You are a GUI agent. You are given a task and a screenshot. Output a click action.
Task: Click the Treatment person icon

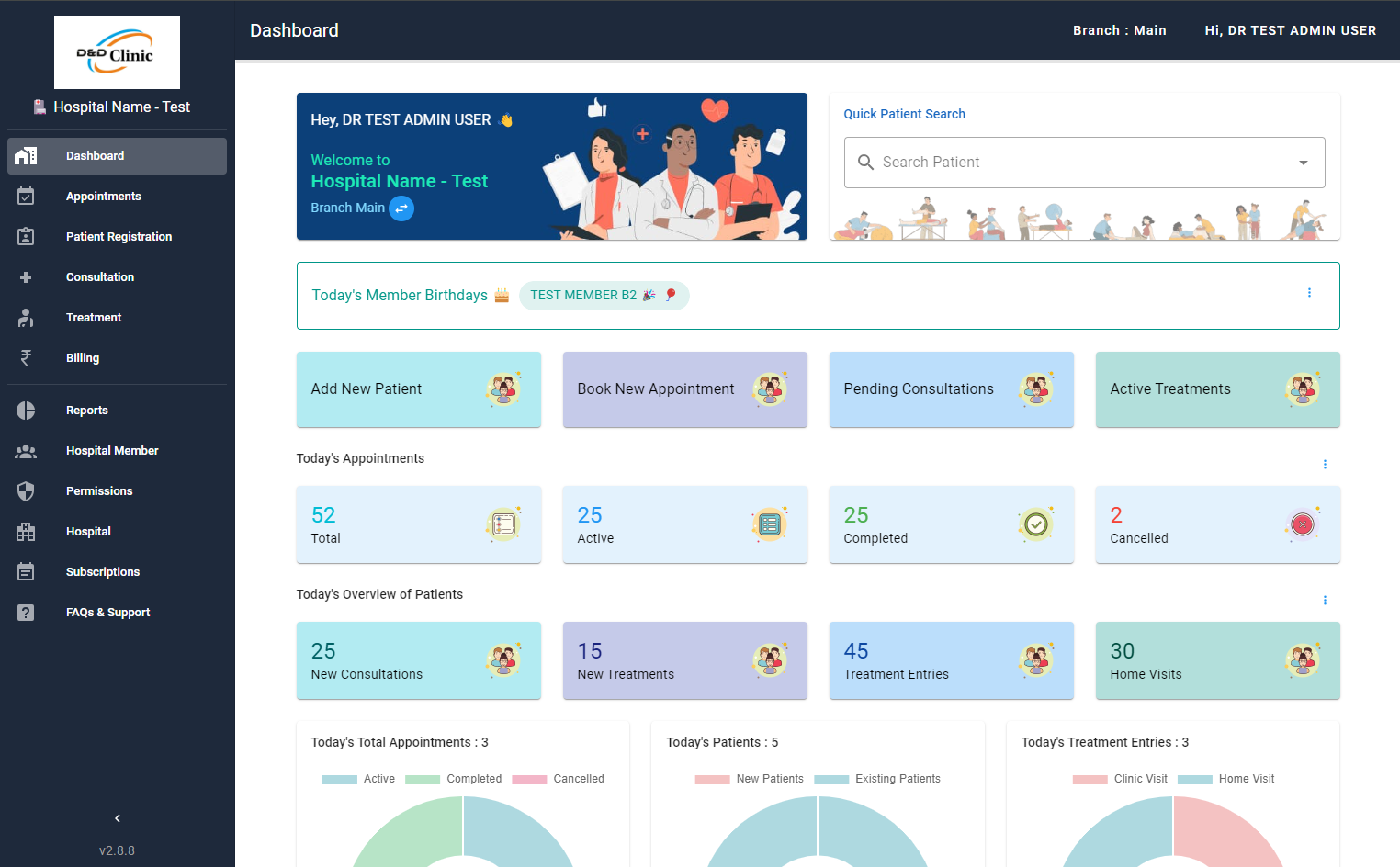pos(26,318)
